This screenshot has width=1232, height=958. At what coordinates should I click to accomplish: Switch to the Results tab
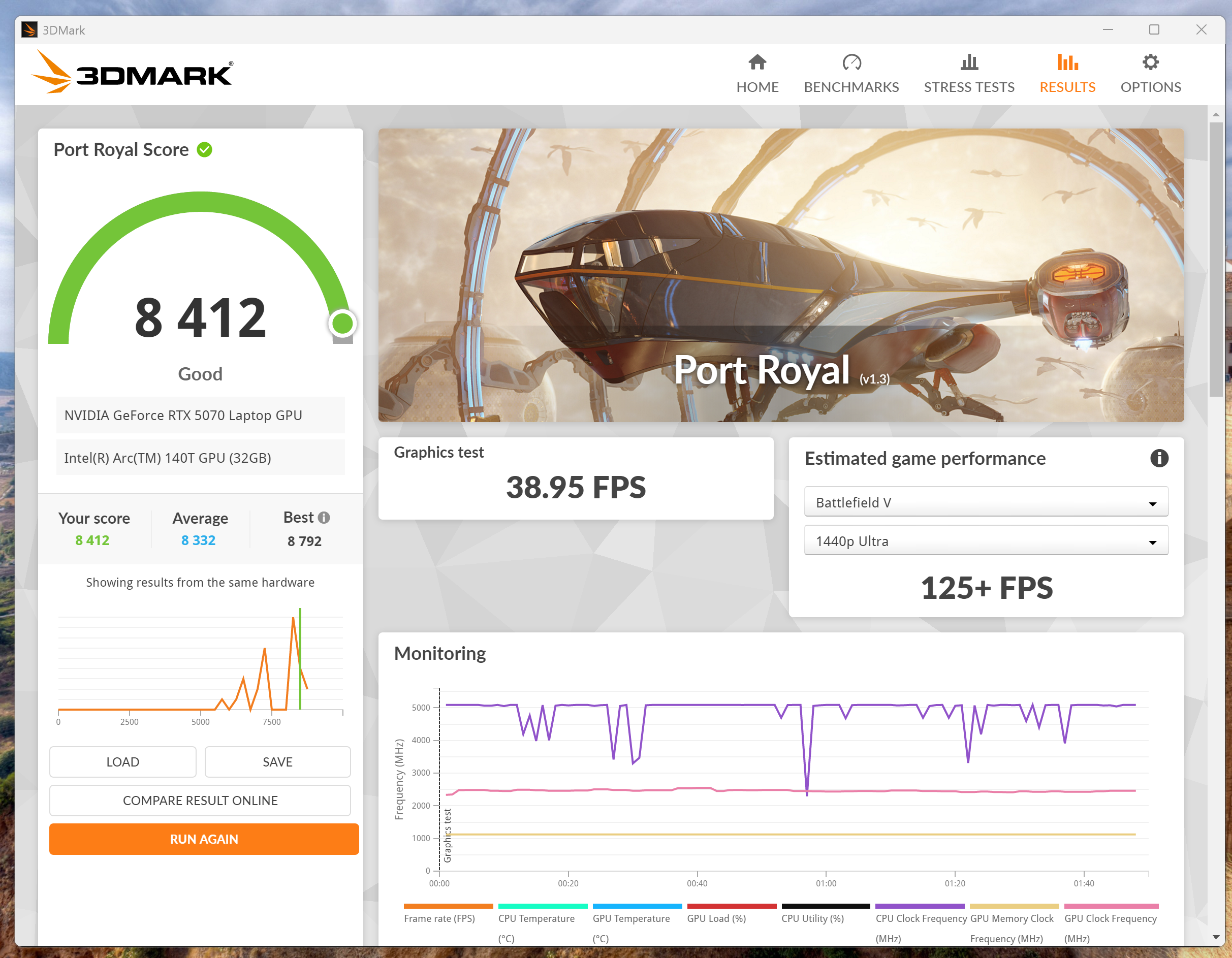click(x=1067, y=87)
